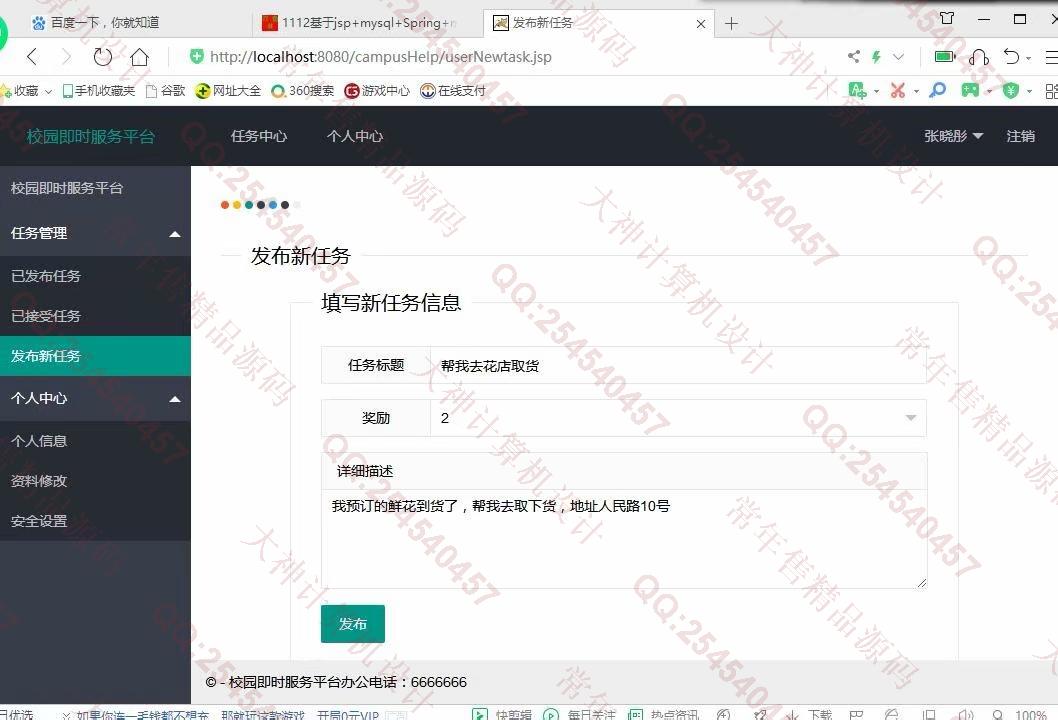Collapse the 任务管理 sidebar section
Screen dimensions: 1058x720
point(95,233)
